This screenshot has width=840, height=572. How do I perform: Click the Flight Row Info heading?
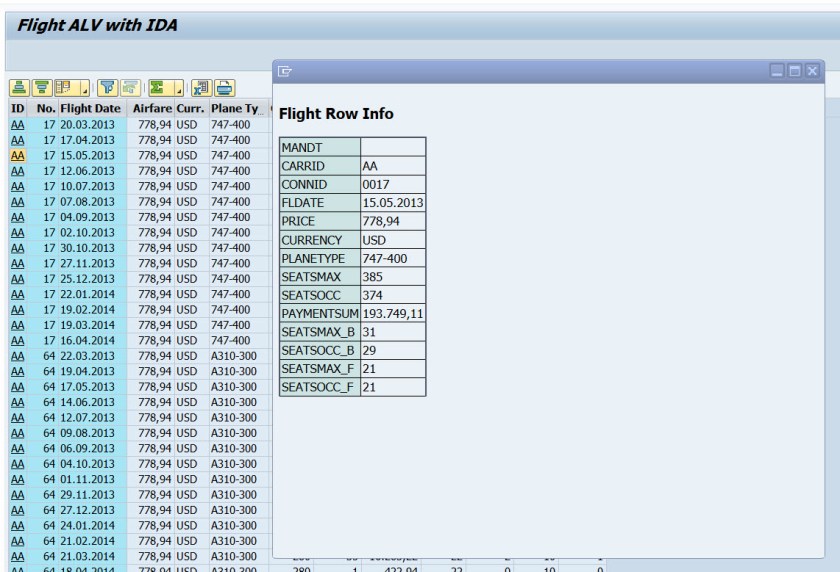(336, 114)
